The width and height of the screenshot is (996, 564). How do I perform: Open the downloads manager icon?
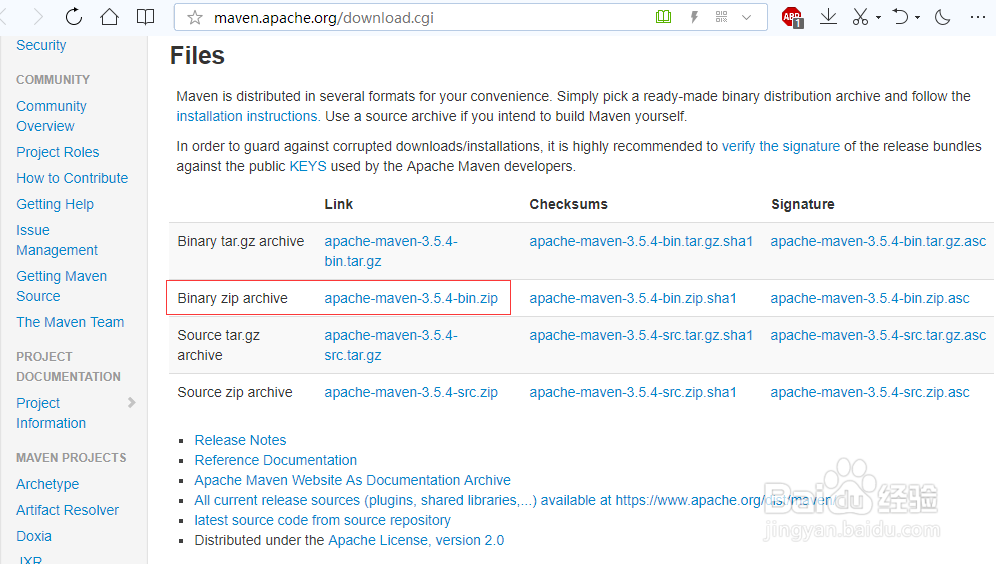(x=828, y=17)
